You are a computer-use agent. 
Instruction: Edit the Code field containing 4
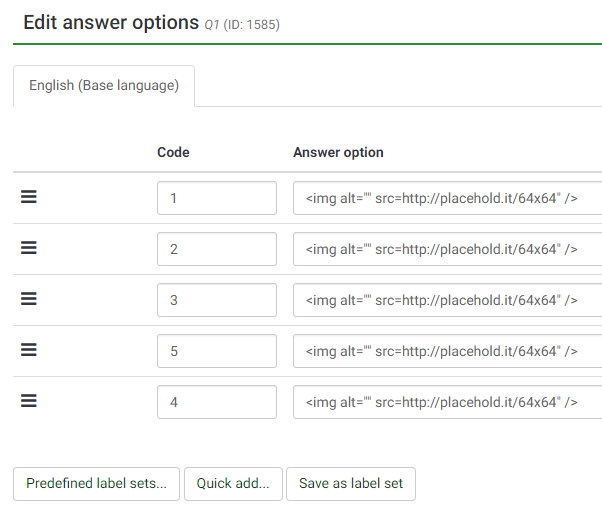click(216, 402)
